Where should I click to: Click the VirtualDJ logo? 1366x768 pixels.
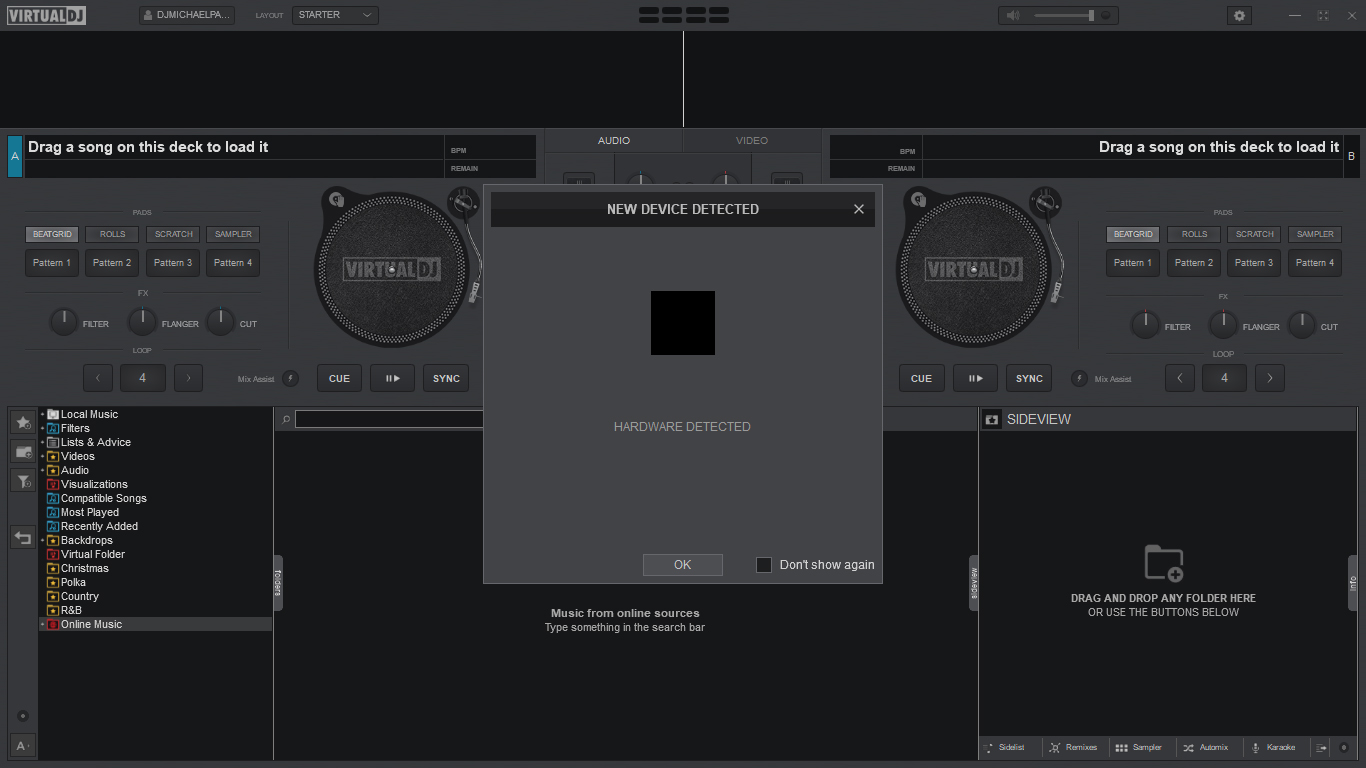click(47, 15)
